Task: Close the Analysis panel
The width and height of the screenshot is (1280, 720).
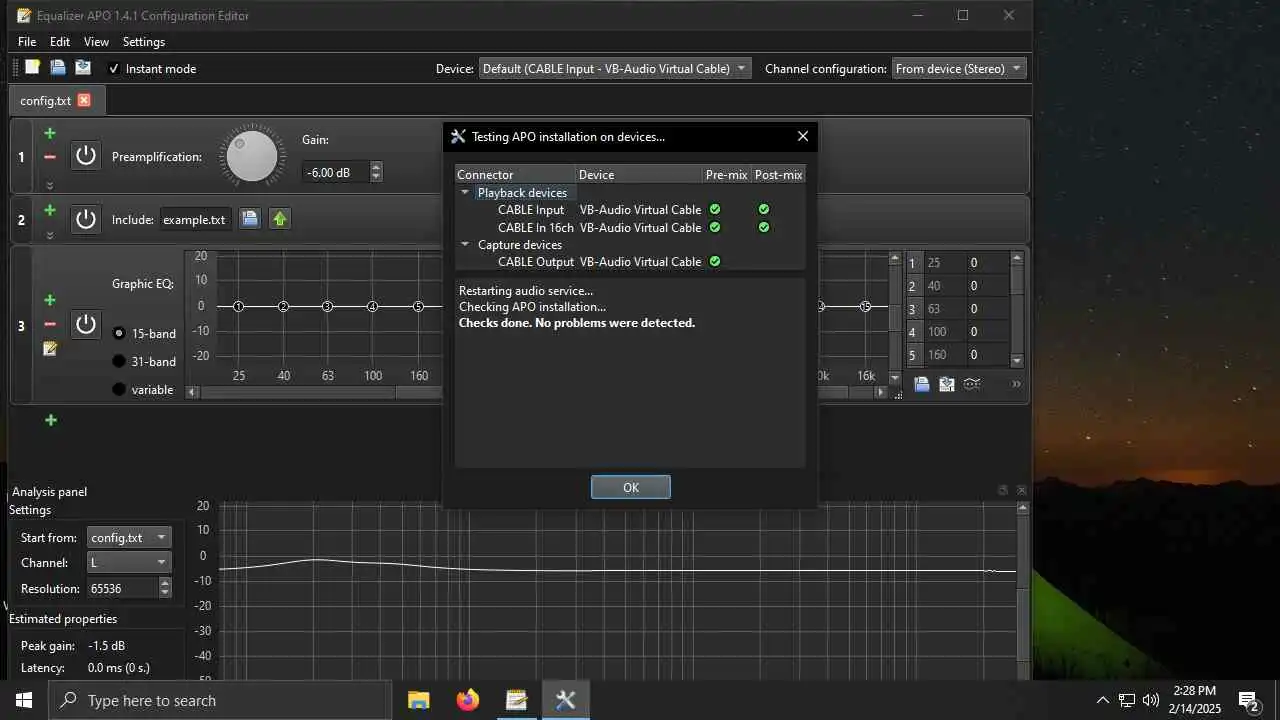Action: 1021,490
